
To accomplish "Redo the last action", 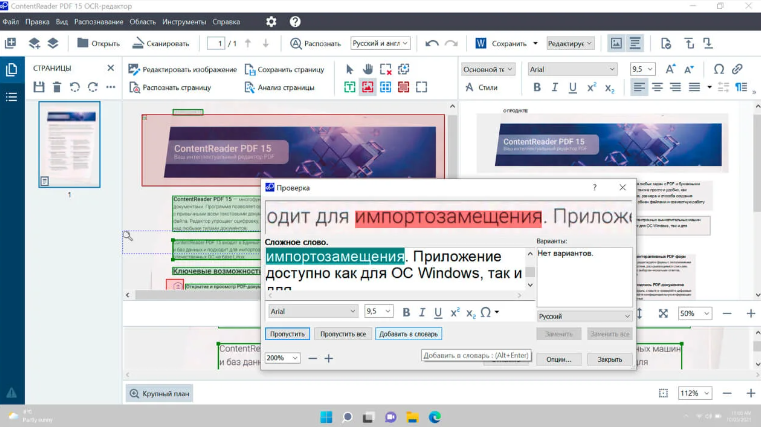I will point(451,43).
